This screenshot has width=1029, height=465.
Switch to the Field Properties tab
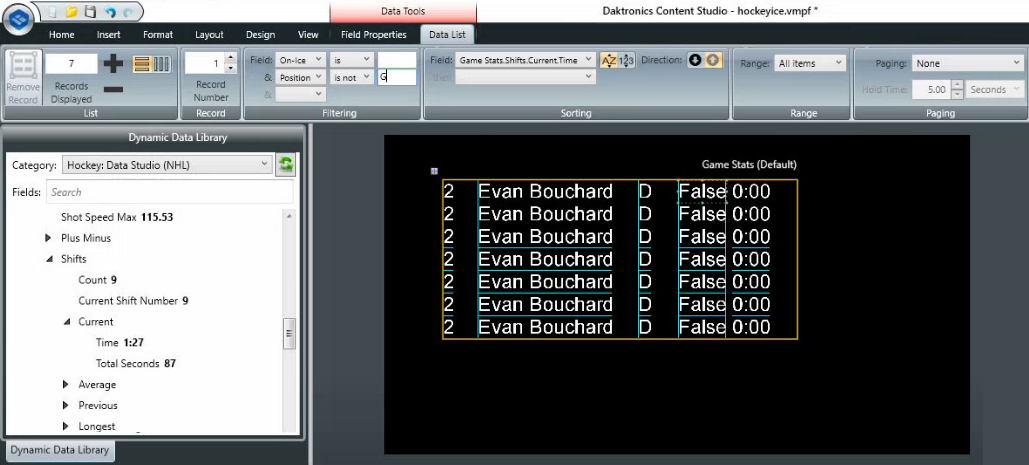(374, 34)
